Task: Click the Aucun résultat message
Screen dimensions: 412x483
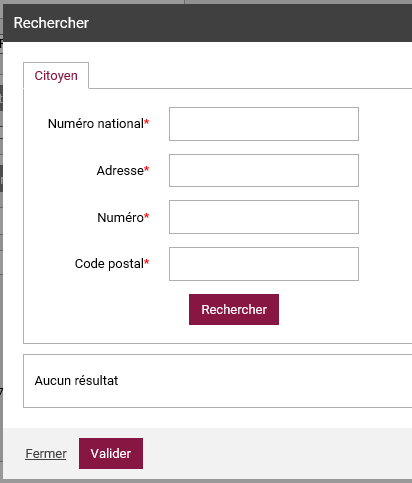Action: [76, 381]
